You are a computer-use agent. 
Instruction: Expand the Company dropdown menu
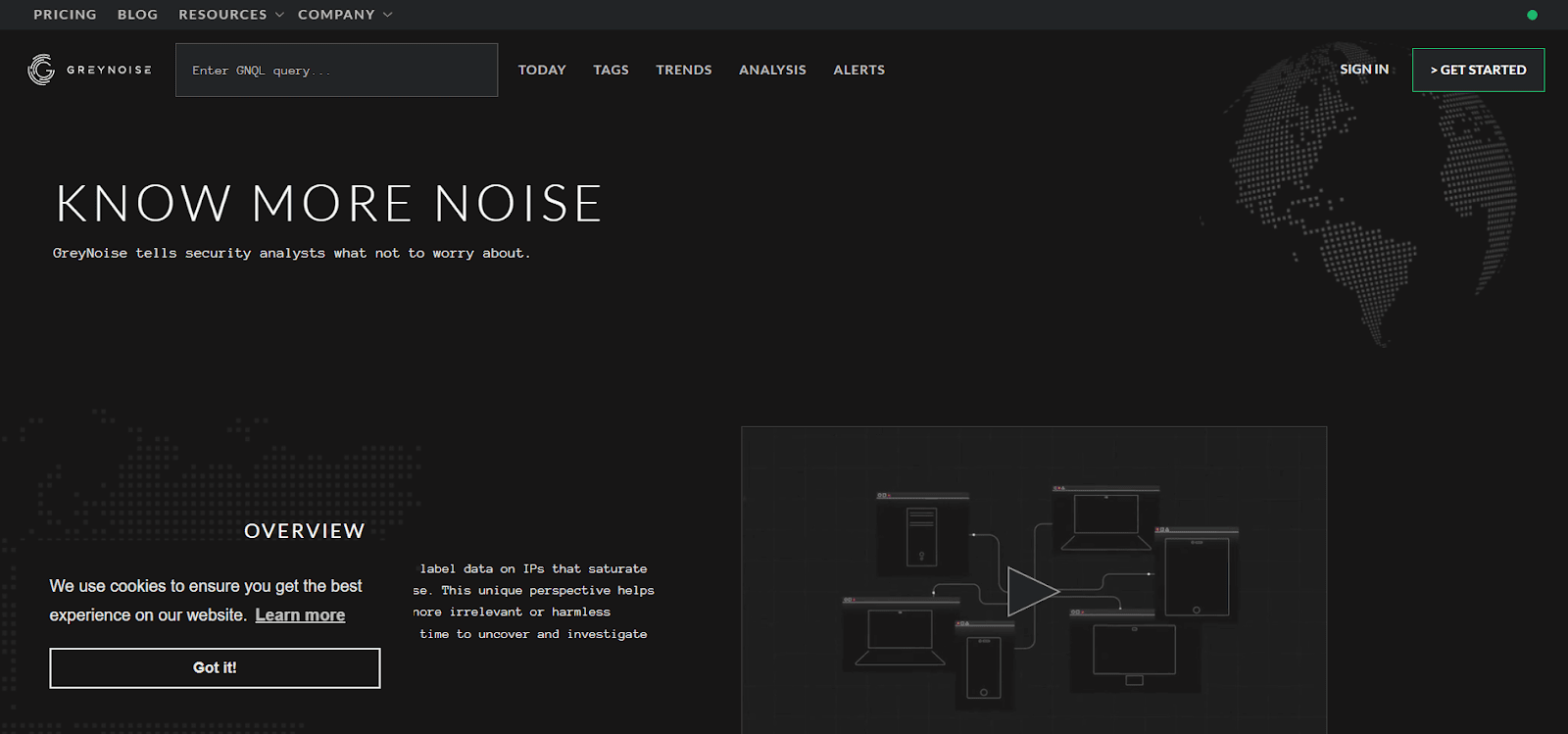(345, 15)
